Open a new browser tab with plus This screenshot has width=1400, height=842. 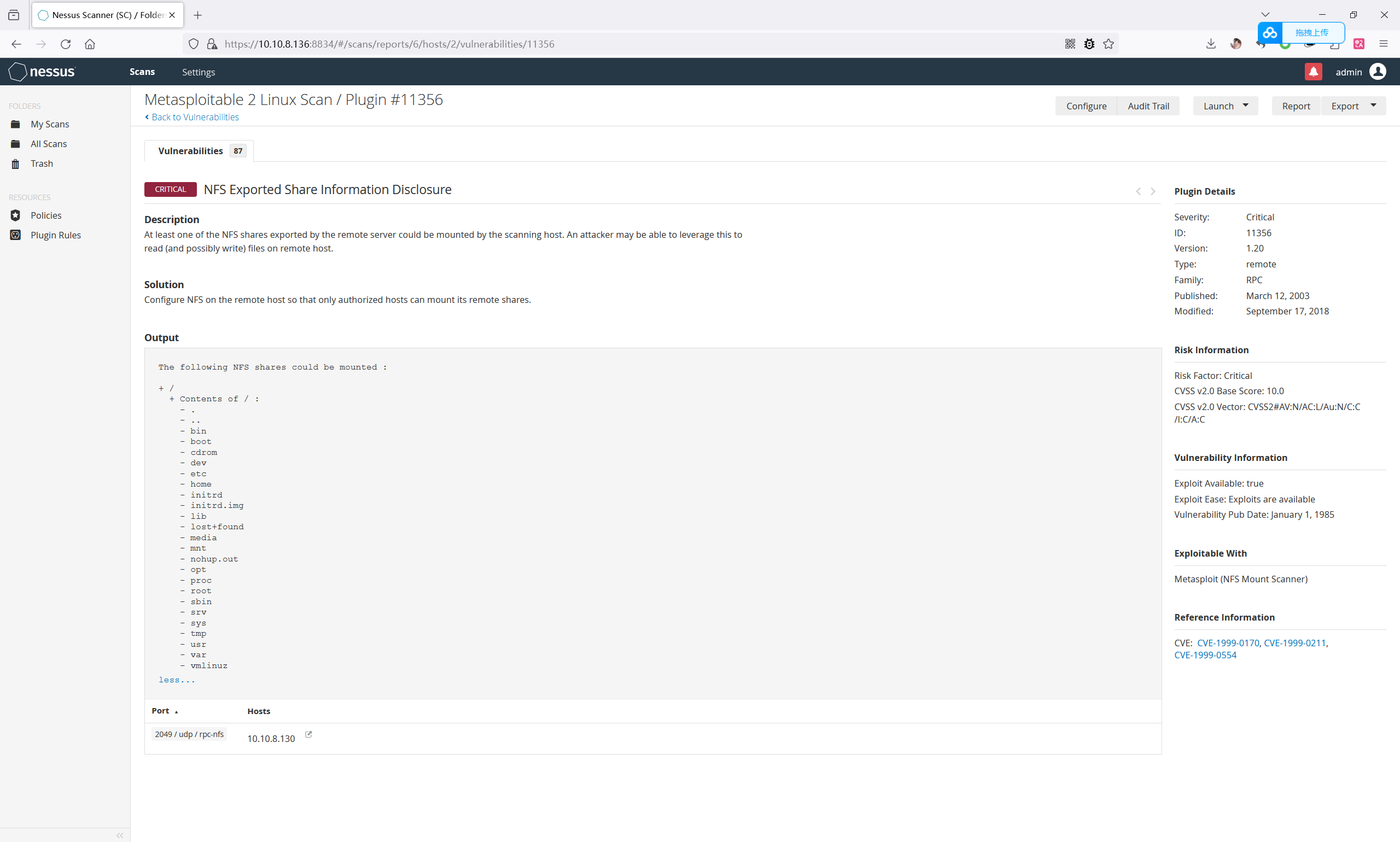point(197,15)
